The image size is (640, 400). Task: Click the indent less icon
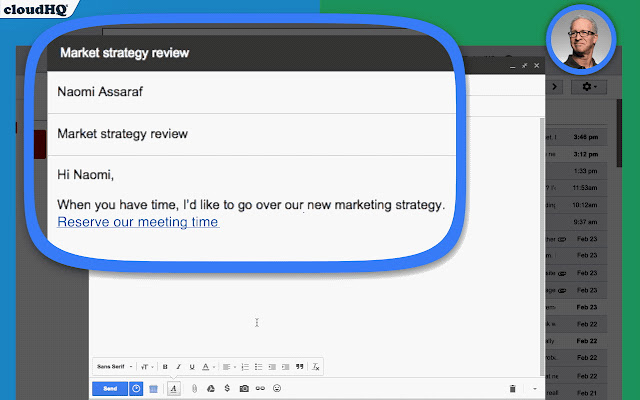(x=272, y=367)
